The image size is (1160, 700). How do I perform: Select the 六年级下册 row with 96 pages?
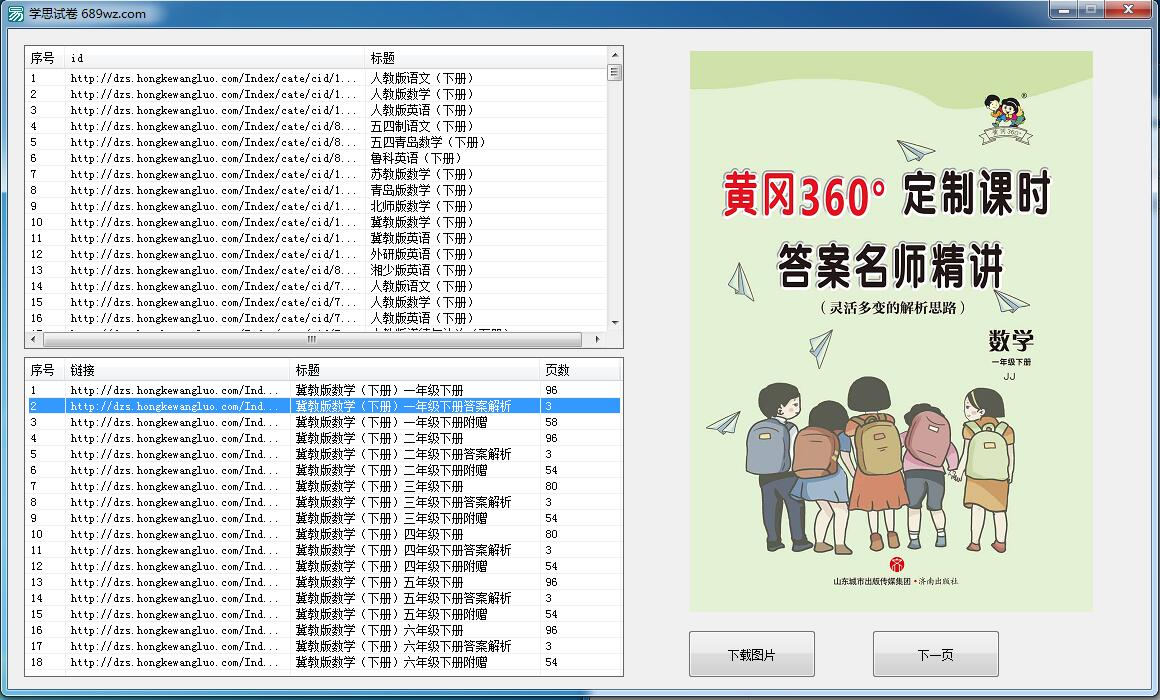[x=324, y=630]
